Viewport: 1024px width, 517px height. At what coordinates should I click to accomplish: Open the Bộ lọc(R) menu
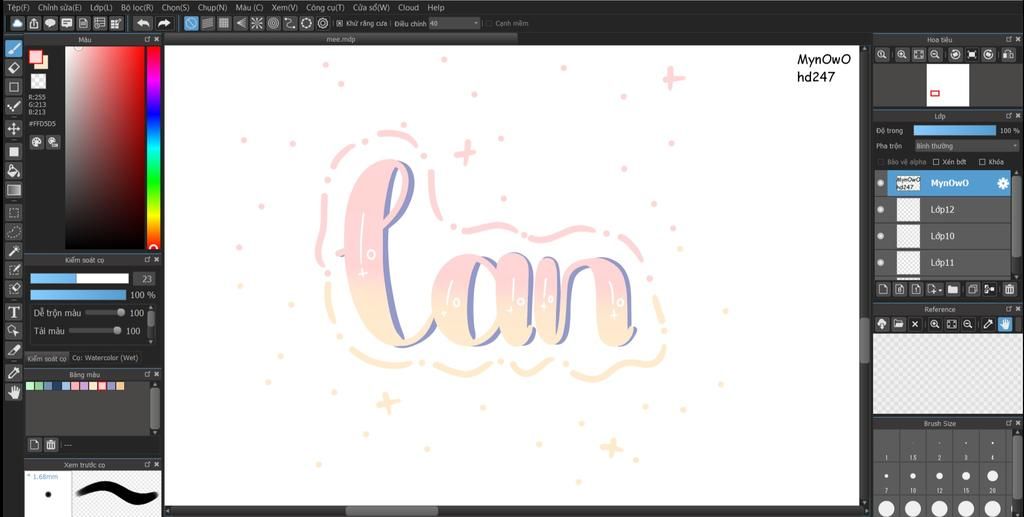click(x=137, y=7)
